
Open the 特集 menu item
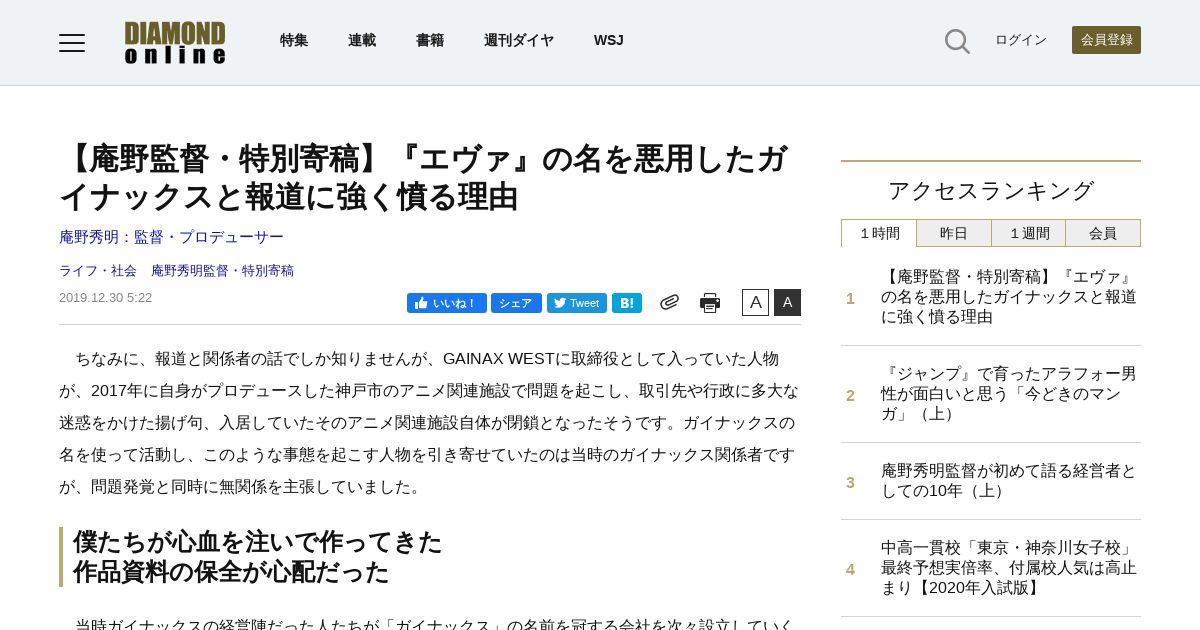pyautogui.click(x=294, y=40)
